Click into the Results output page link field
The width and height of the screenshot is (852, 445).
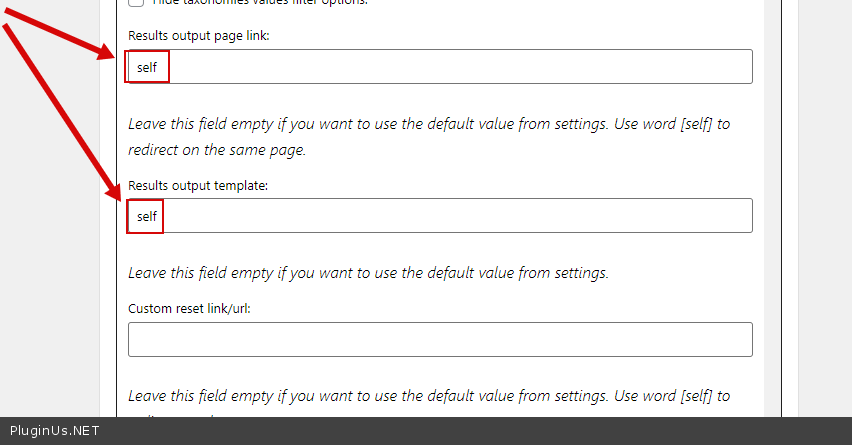(440, 67)
